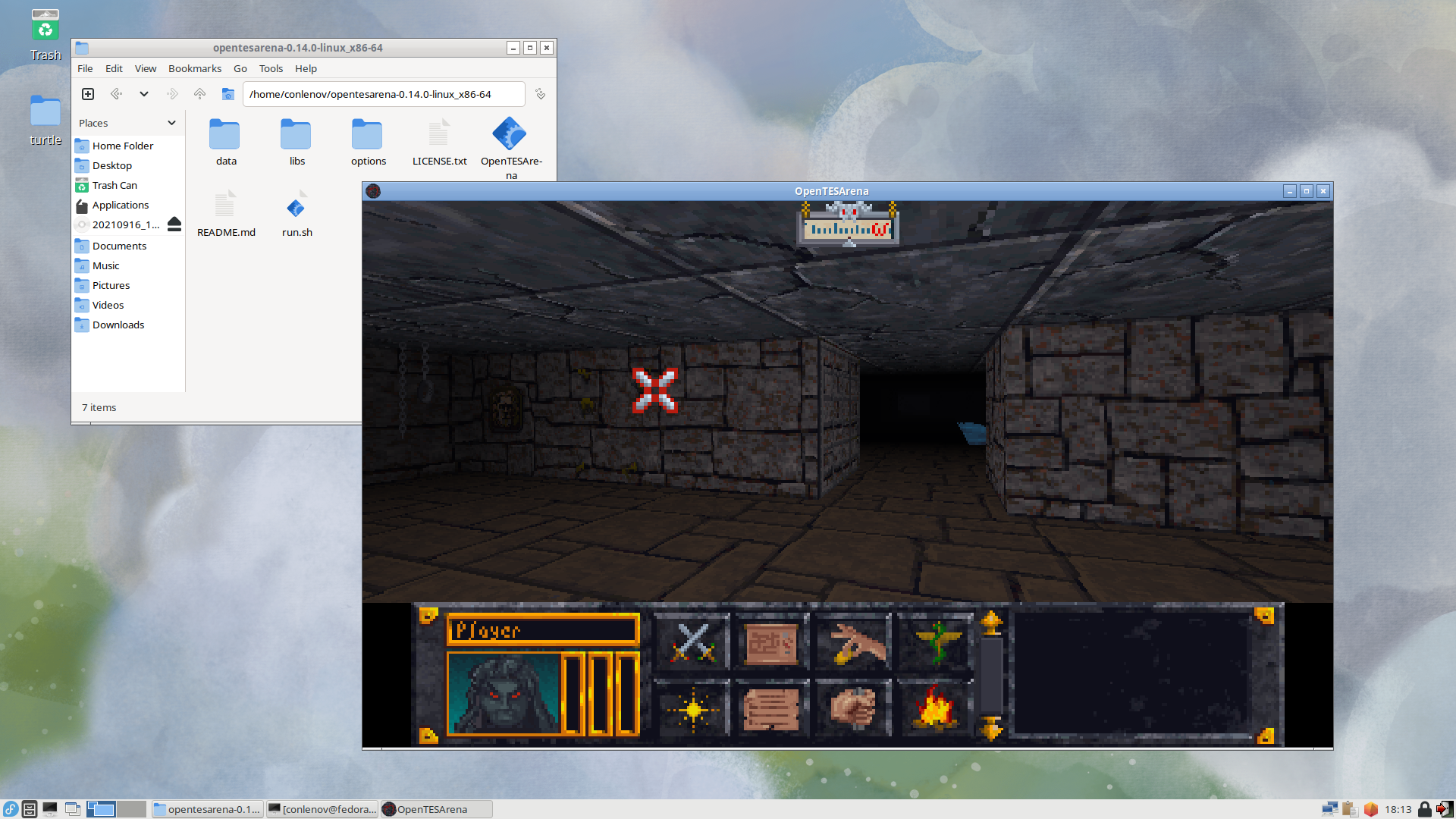Click the new tab button in file manager
1456x819 pixels.
[88, 94]
